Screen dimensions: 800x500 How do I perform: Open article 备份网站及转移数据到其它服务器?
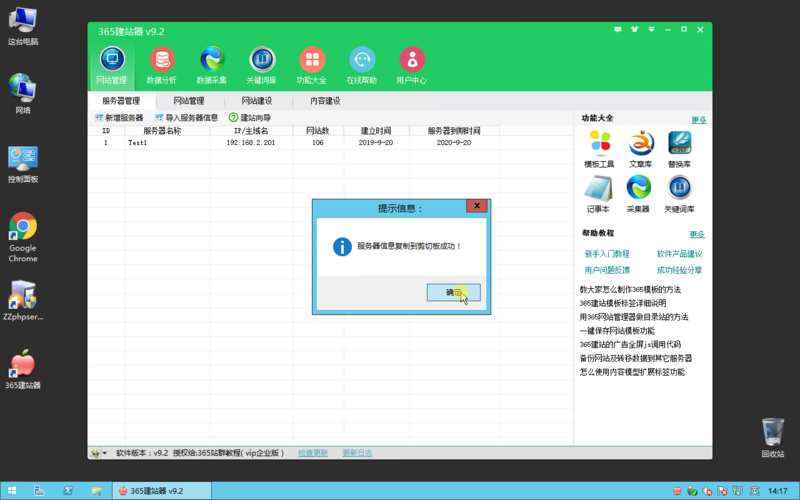[636, 358]
